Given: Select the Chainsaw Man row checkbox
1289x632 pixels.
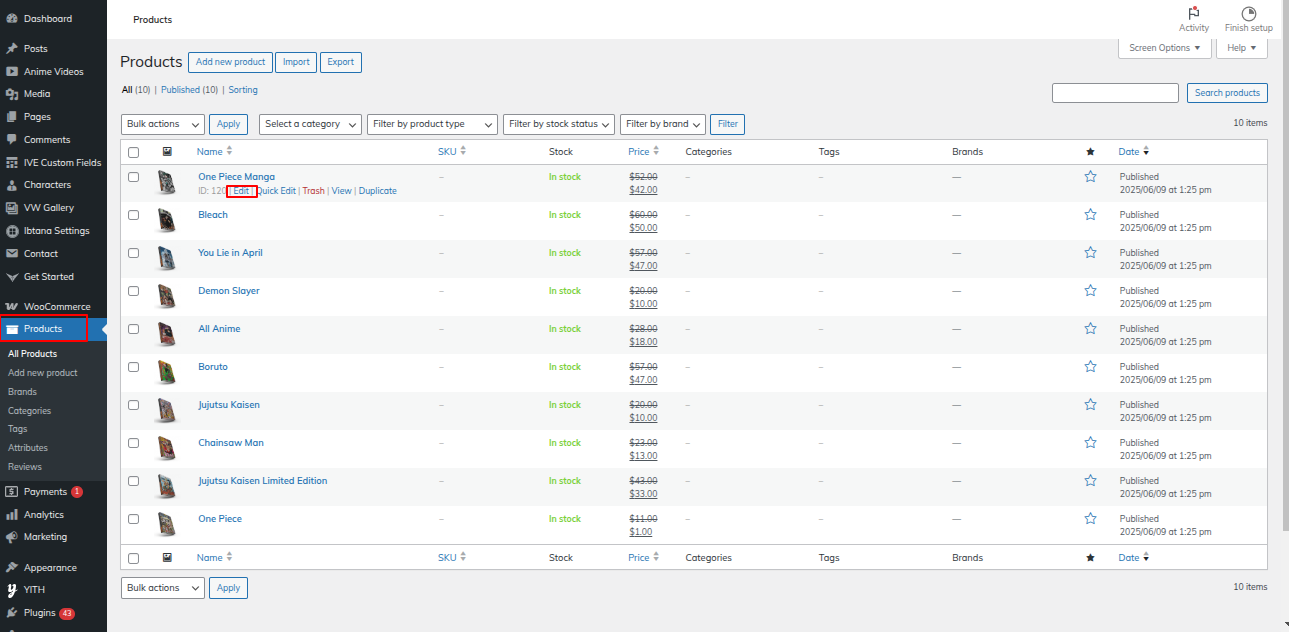Looking at the screenshot, I should tap(133, 443).
